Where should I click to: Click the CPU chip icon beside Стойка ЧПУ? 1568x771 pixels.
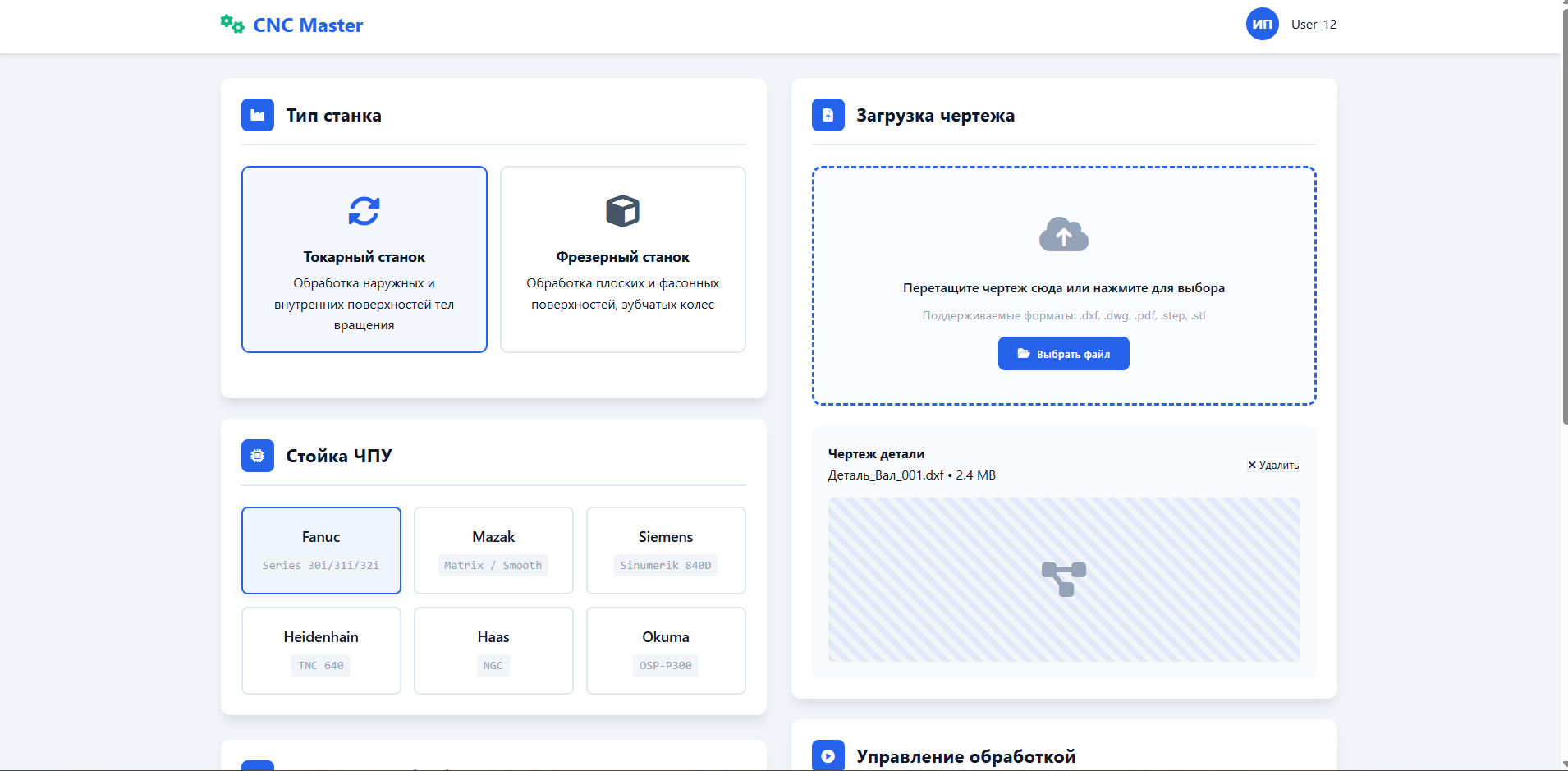(x=257, y=455)
